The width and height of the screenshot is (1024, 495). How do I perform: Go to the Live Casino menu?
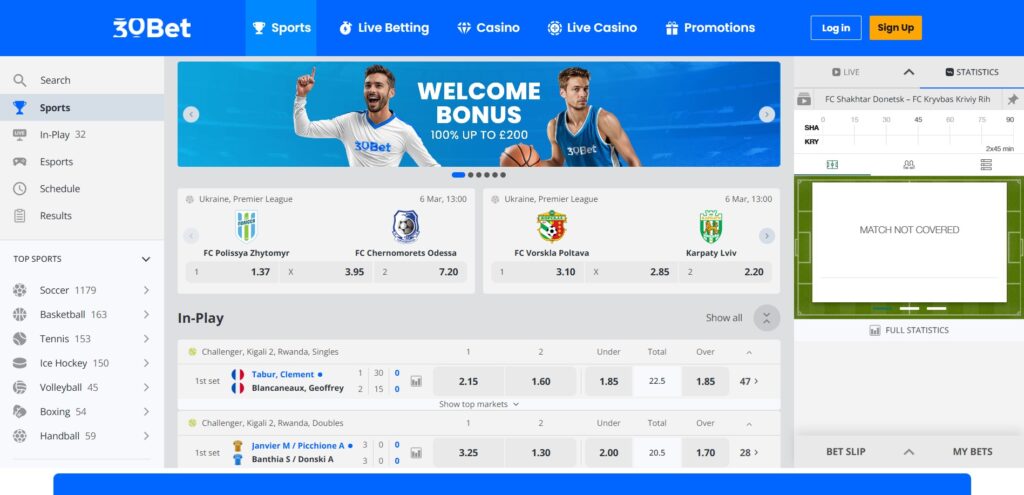[592, 28]
